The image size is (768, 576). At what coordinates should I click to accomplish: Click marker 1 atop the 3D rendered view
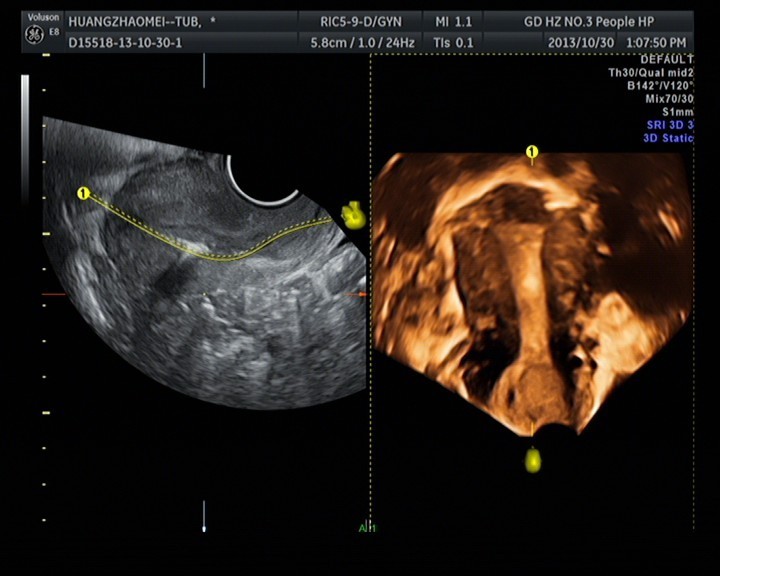click(x=532, y=152)
